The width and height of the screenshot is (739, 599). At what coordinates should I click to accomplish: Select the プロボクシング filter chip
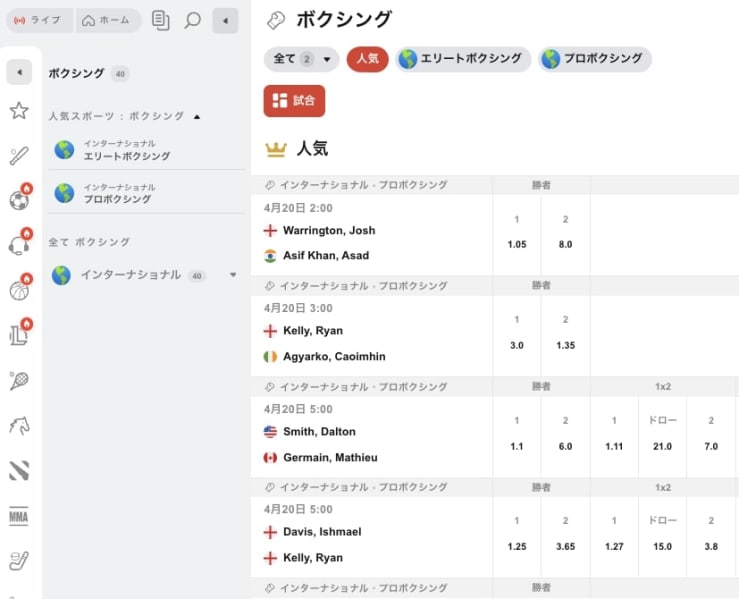click(x=595, y=59)
